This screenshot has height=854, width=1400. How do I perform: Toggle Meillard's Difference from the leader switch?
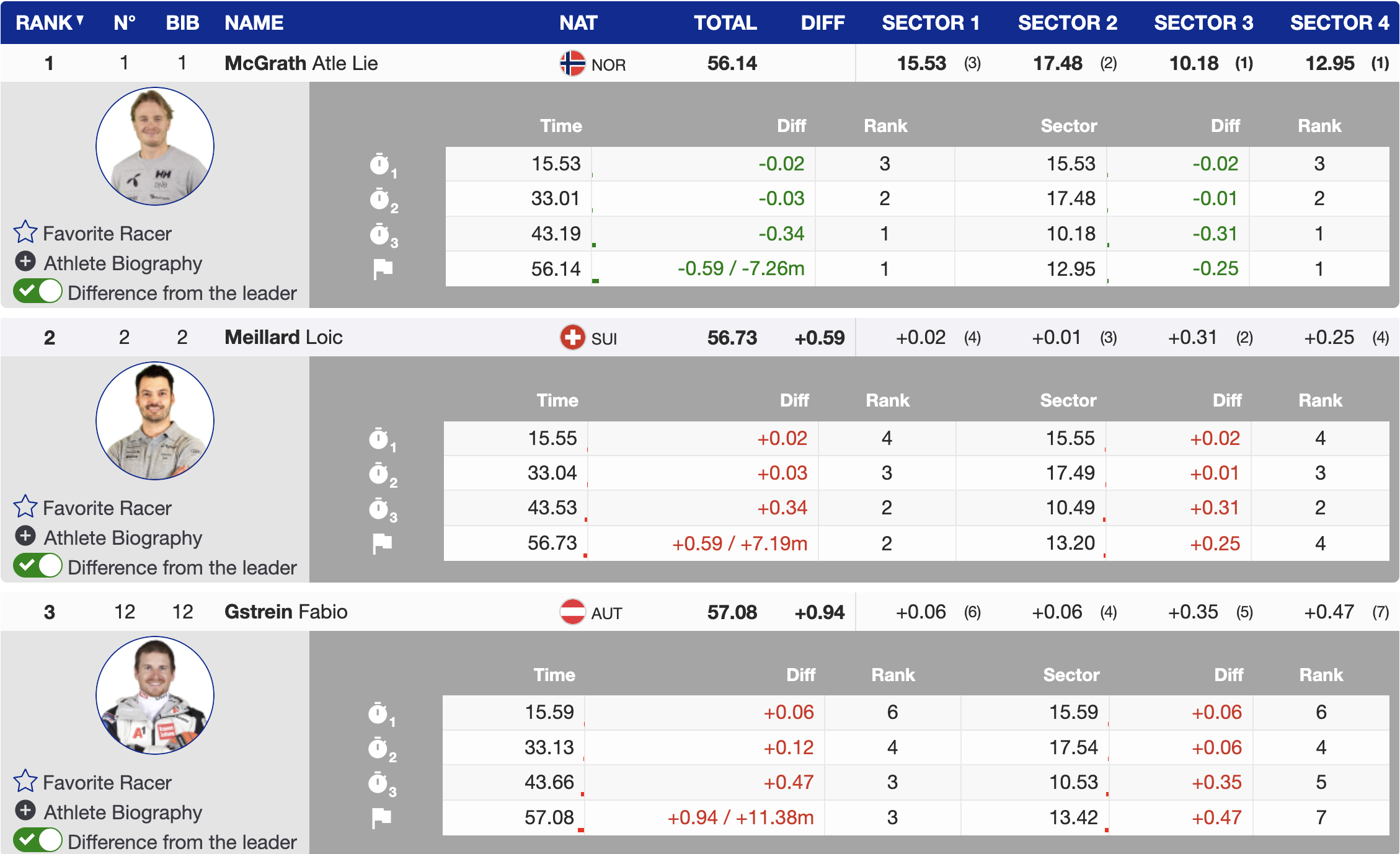coord(38,566)
